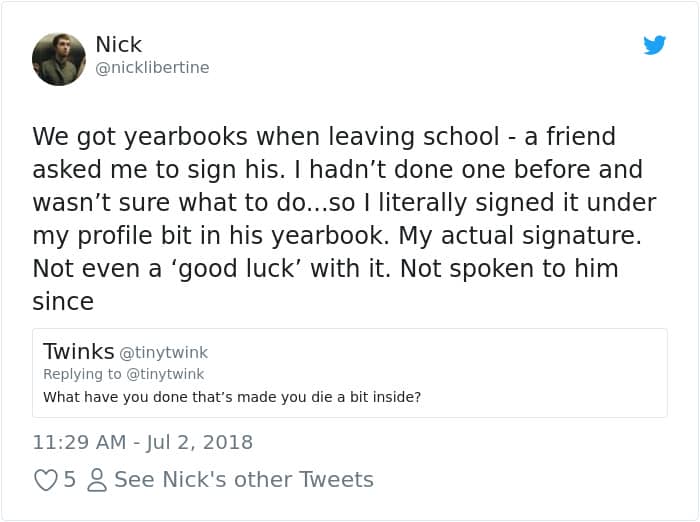The height and width of the screenshot is (522, 700).
Task: Click @tinytwink handle beside Twinks name
Action: [x=164, y=352]
